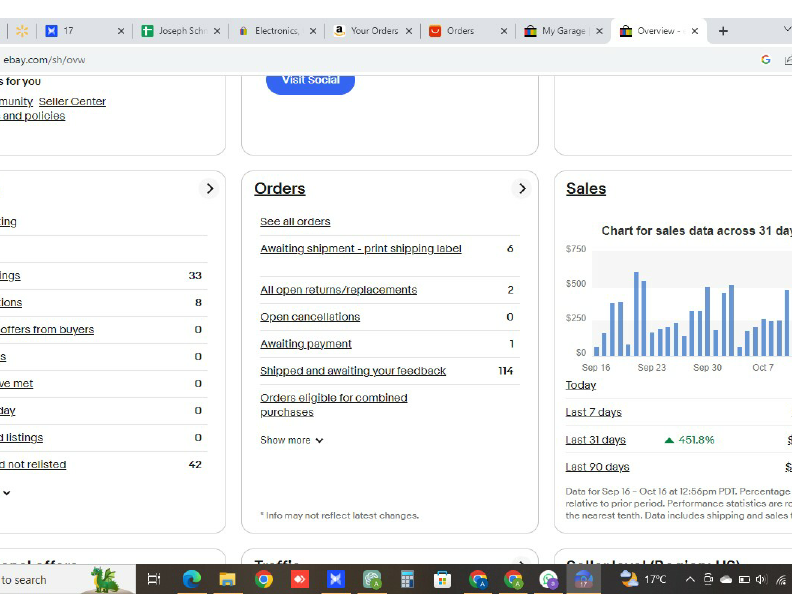Launch Microsoft Edge from taskbar
792x612 pixels.
[x=191, y=579]
